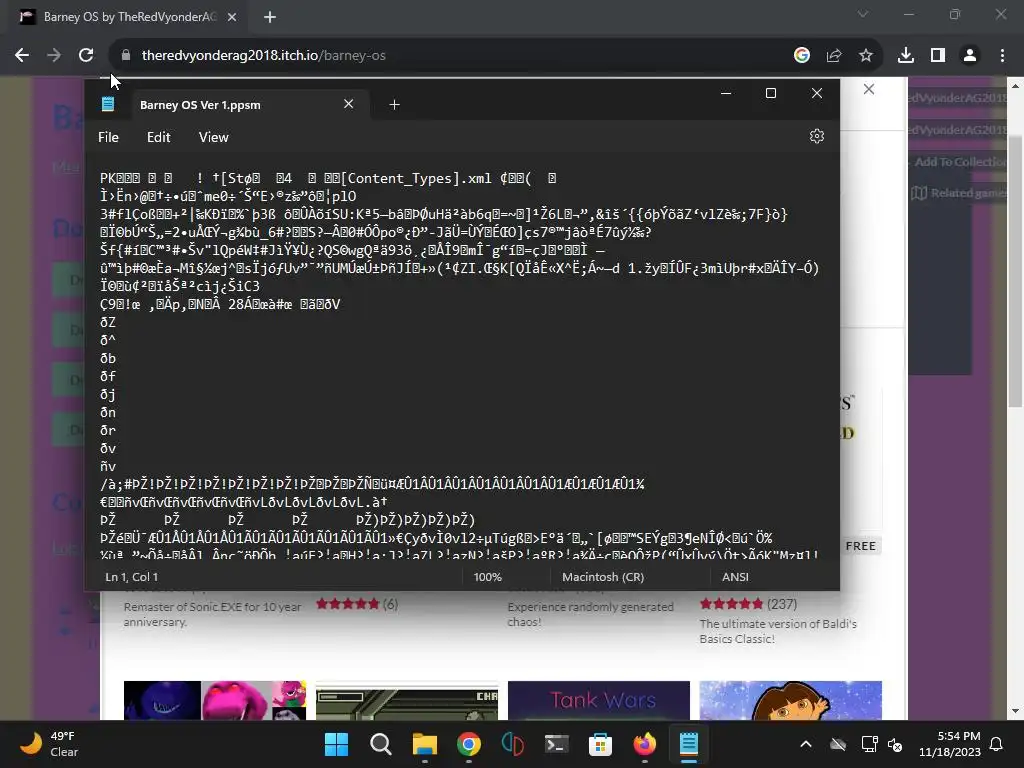The width and height of the screenshot is (1024, 768).
Task: Click the 100% zoom status entry
Action: [487, 577]
